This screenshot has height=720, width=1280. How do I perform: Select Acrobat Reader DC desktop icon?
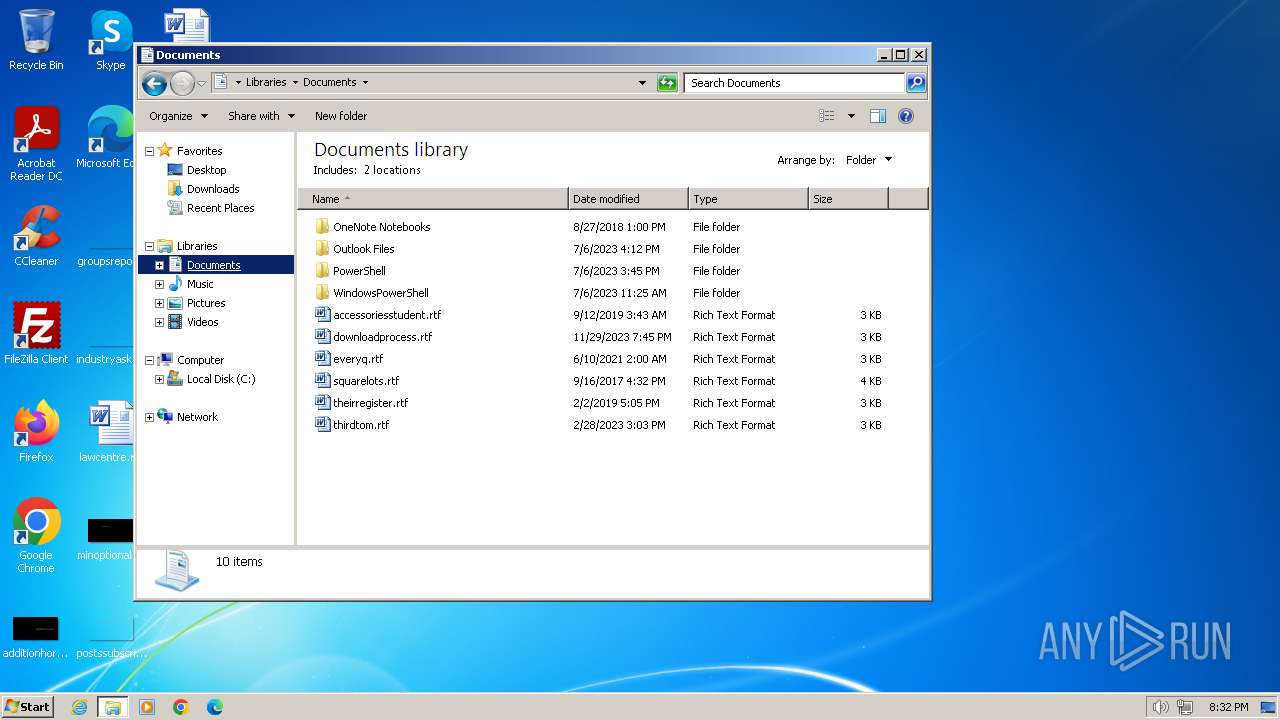36,144
